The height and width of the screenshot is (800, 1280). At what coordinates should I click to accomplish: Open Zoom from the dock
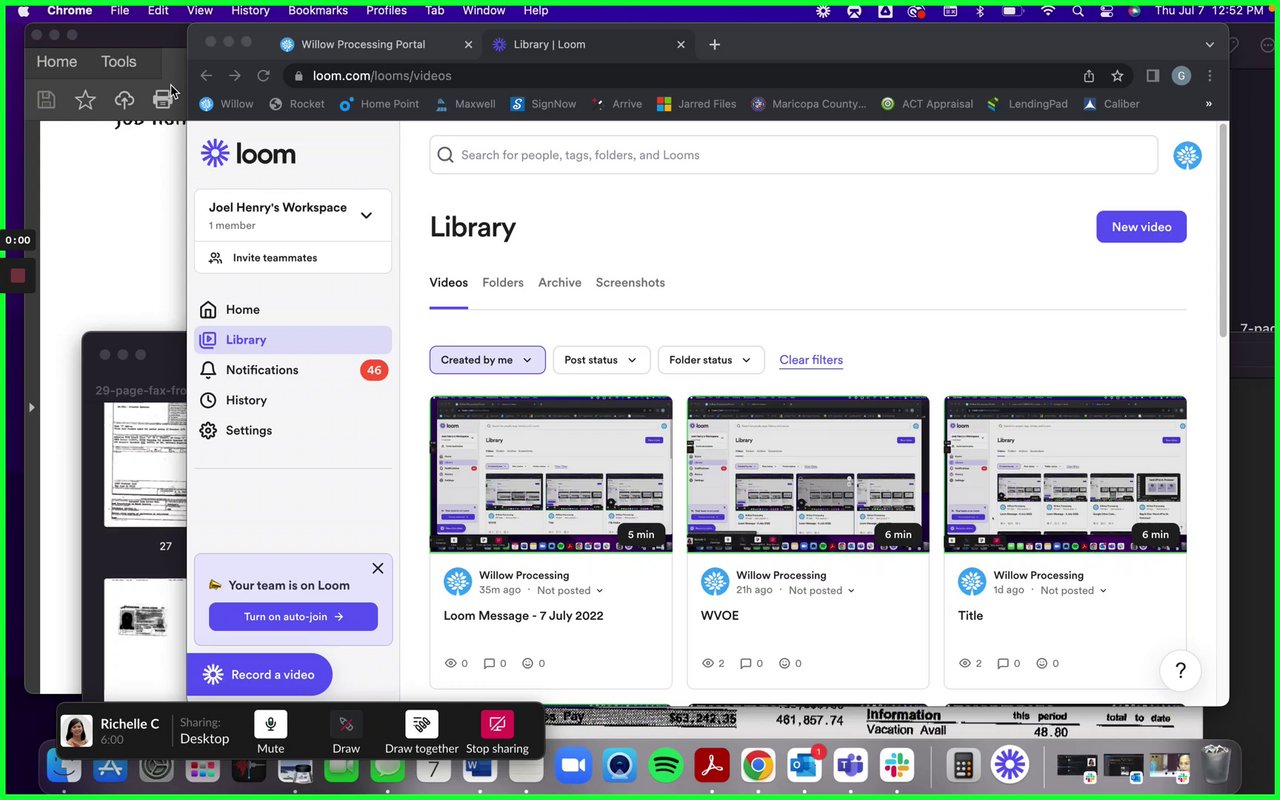click(574, 766)
